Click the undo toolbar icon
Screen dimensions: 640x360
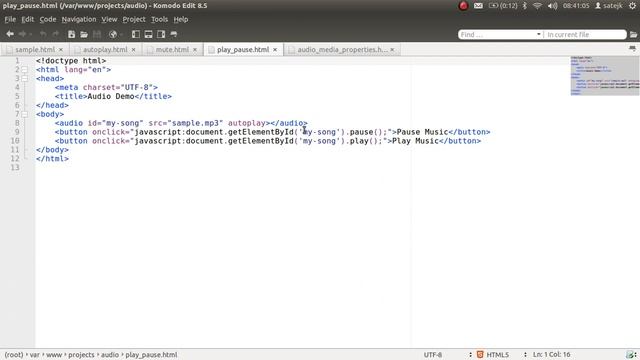43,34
